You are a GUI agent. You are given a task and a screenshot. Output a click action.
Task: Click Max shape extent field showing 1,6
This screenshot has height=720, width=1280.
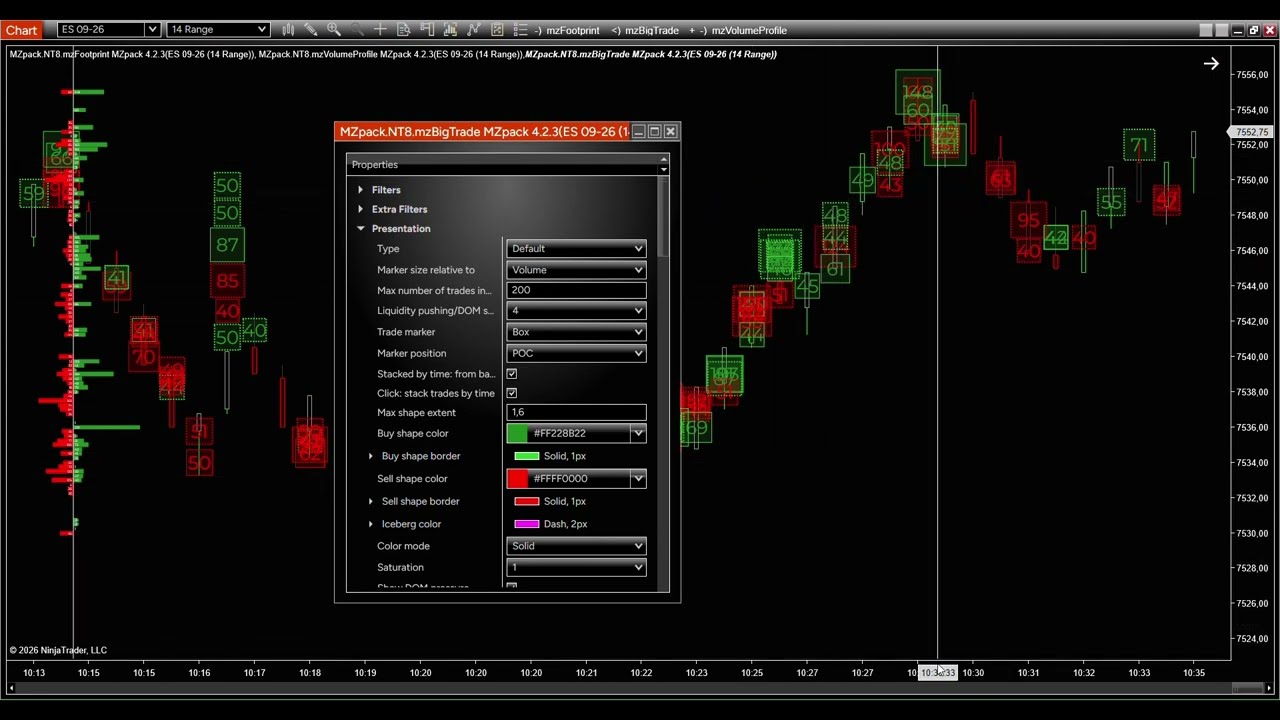[x=577, y=412]
